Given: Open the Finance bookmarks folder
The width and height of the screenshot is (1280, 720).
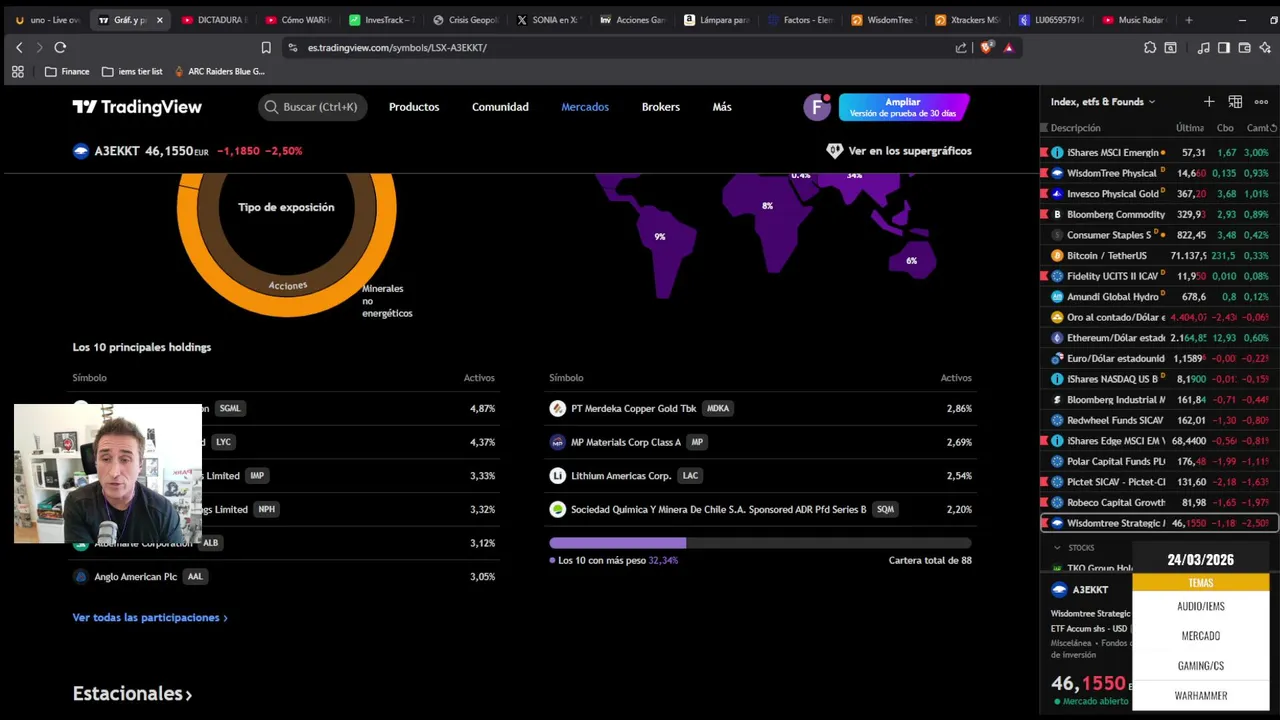Looking at the screenshot, I should (67, 71).
